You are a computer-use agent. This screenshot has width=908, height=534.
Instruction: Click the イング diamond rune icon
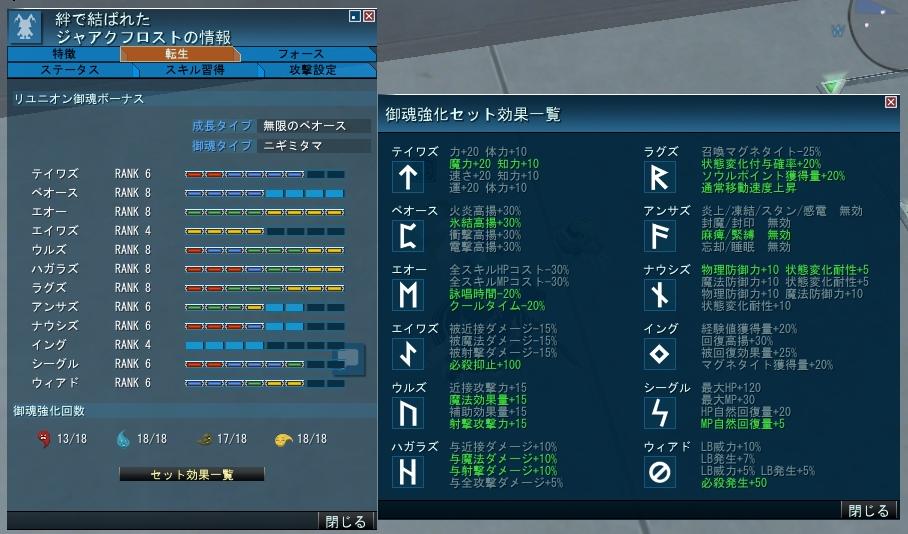coord(660,354)
